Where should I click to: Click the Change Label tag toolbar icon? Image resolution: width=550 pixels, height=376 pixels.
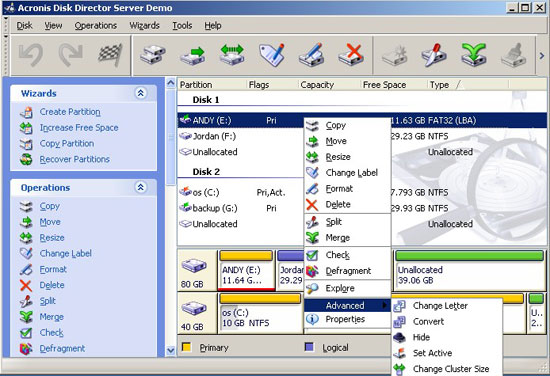[x=272, y=55]
